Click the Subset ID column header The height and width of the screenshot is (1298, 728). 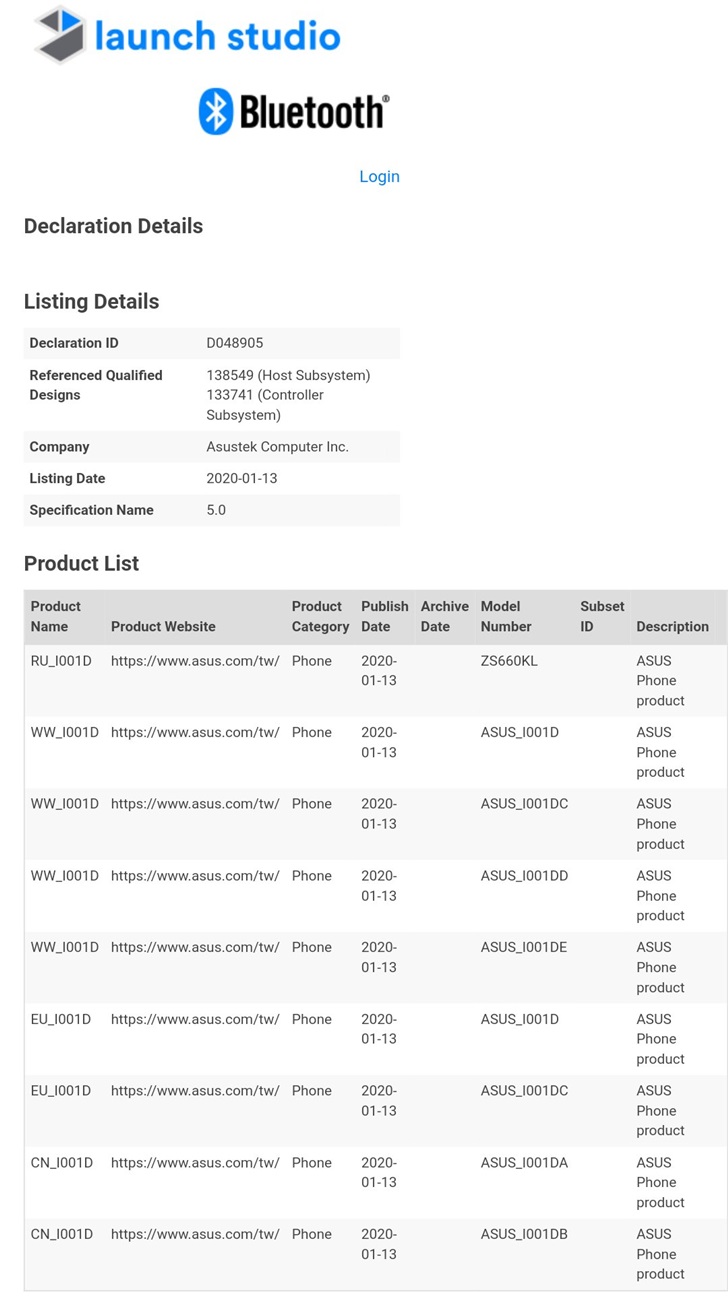tap(602, 617)
